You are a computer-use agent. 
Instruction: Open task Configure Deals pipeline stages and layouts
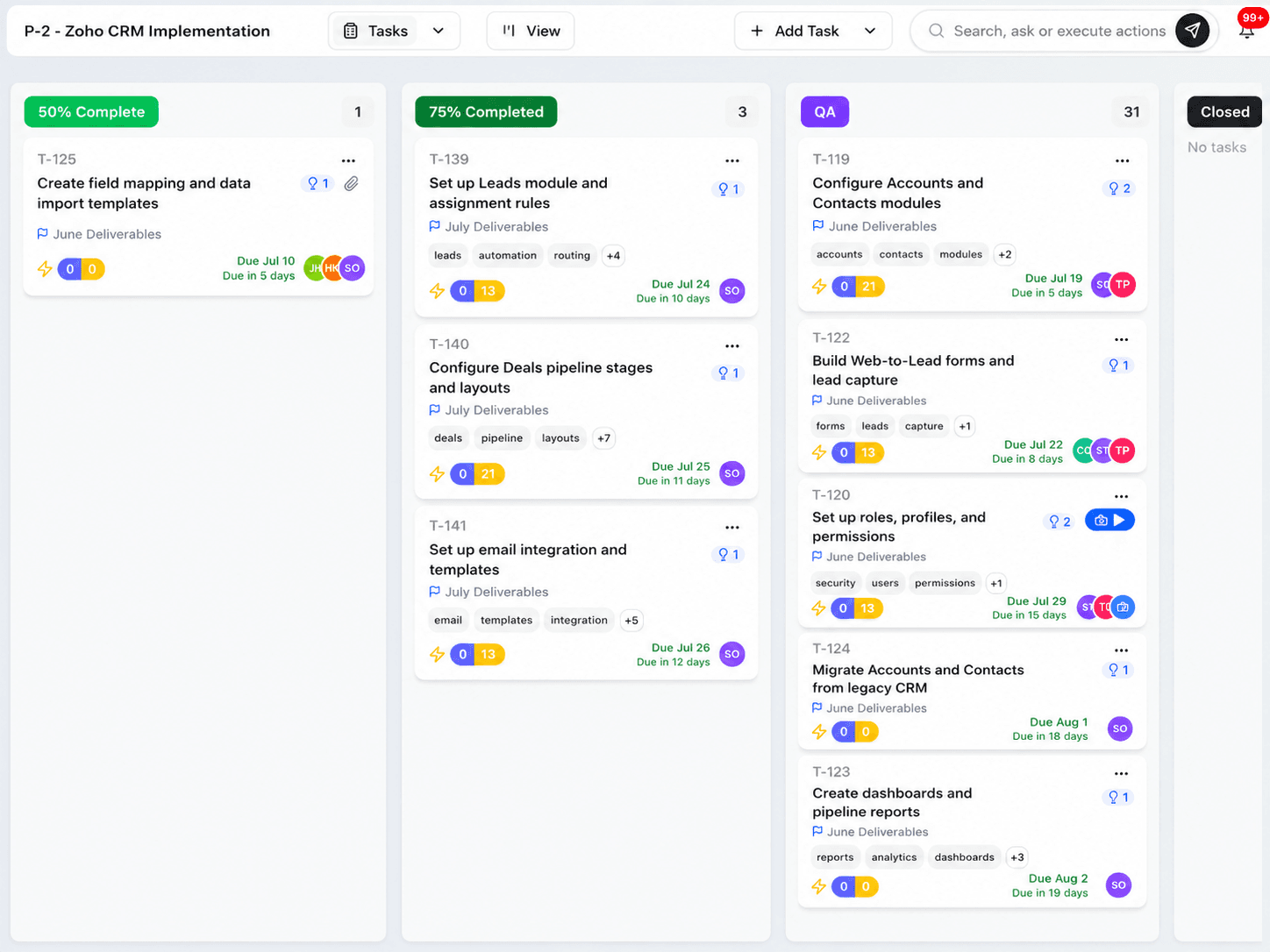click(x=541, y=378)
